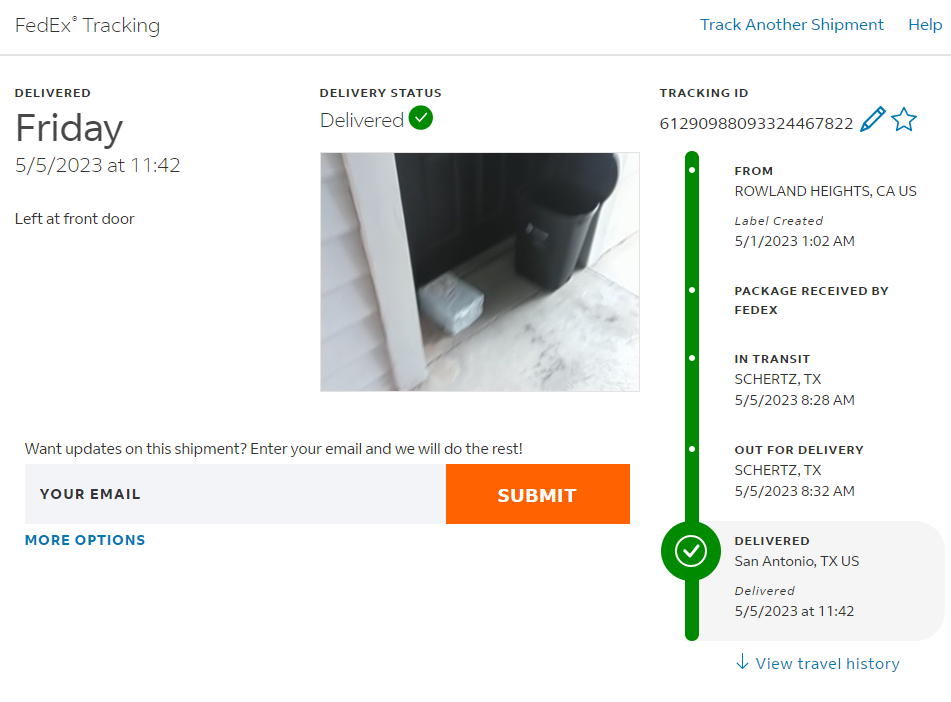This screenshot has height=702, width=951.
Task: Open the Help link
Action: pos(925,25)
